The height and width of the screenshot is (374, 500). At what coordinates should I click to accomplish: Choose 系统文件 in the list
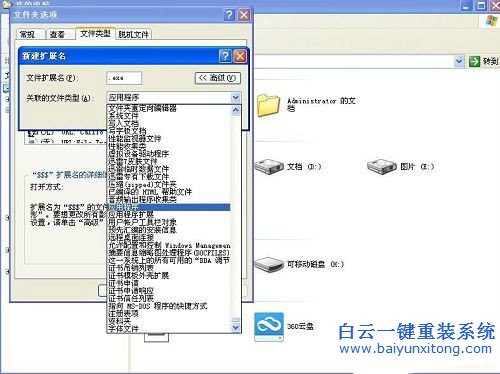point(169,116)
